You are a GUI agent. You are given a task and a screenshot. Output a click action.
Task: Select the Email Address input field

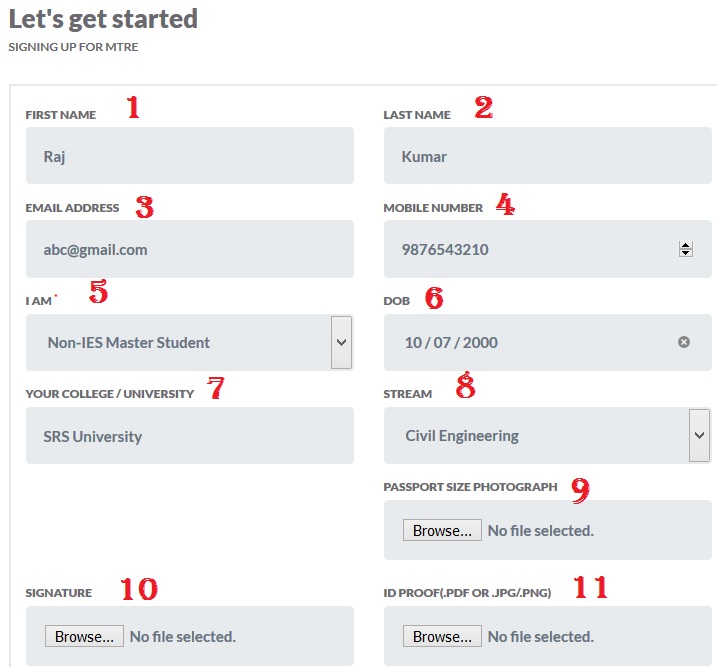coord(189,249)
